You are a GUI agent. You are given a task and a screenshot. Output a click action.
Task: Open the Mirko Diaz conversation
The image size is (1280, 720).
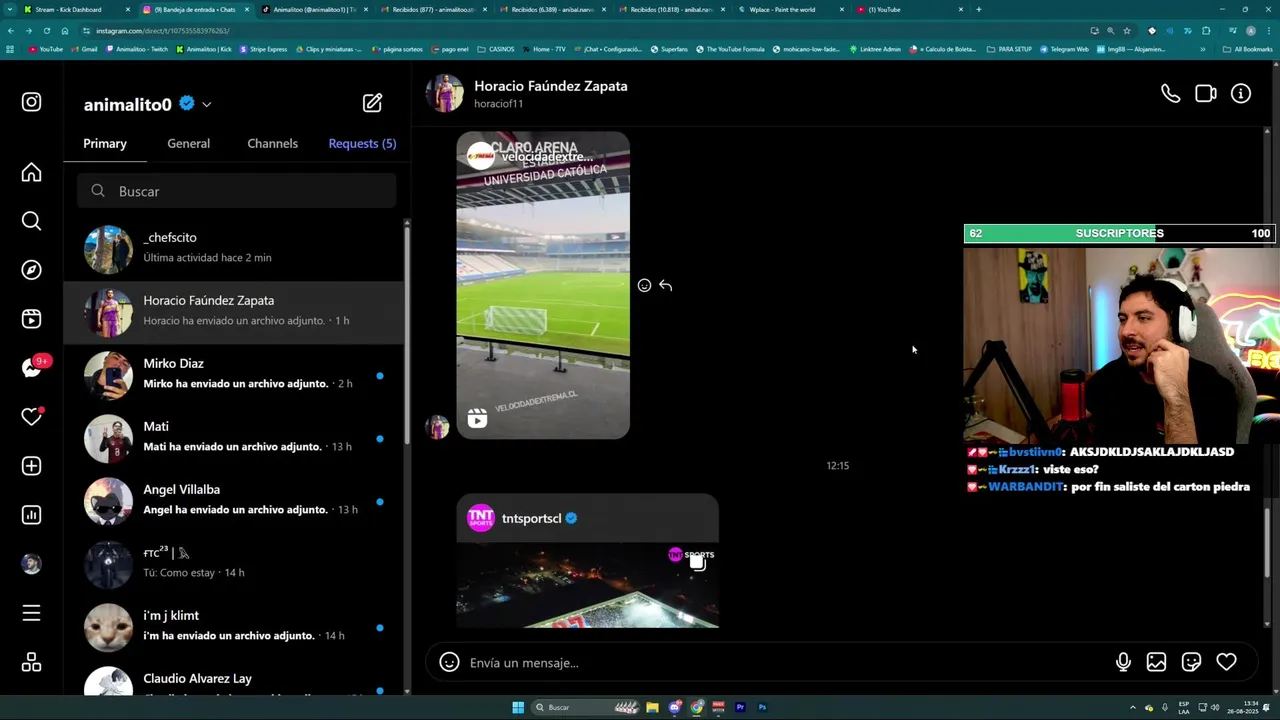click(234, 375)
